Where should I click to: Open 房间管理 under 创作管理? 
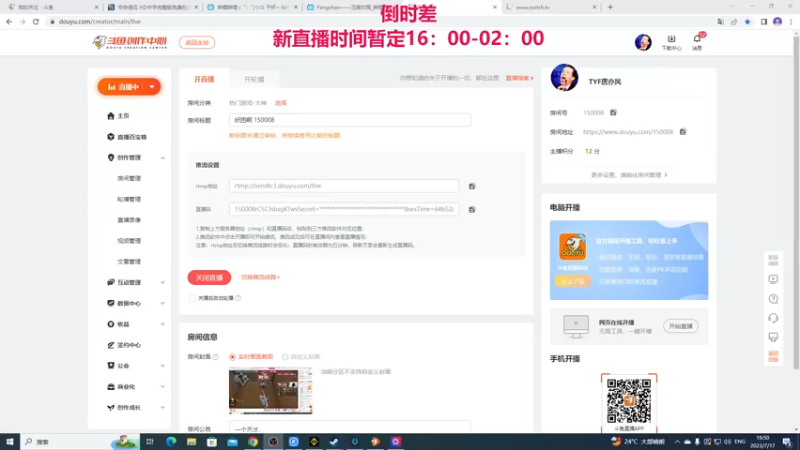(x=129, y=179)
